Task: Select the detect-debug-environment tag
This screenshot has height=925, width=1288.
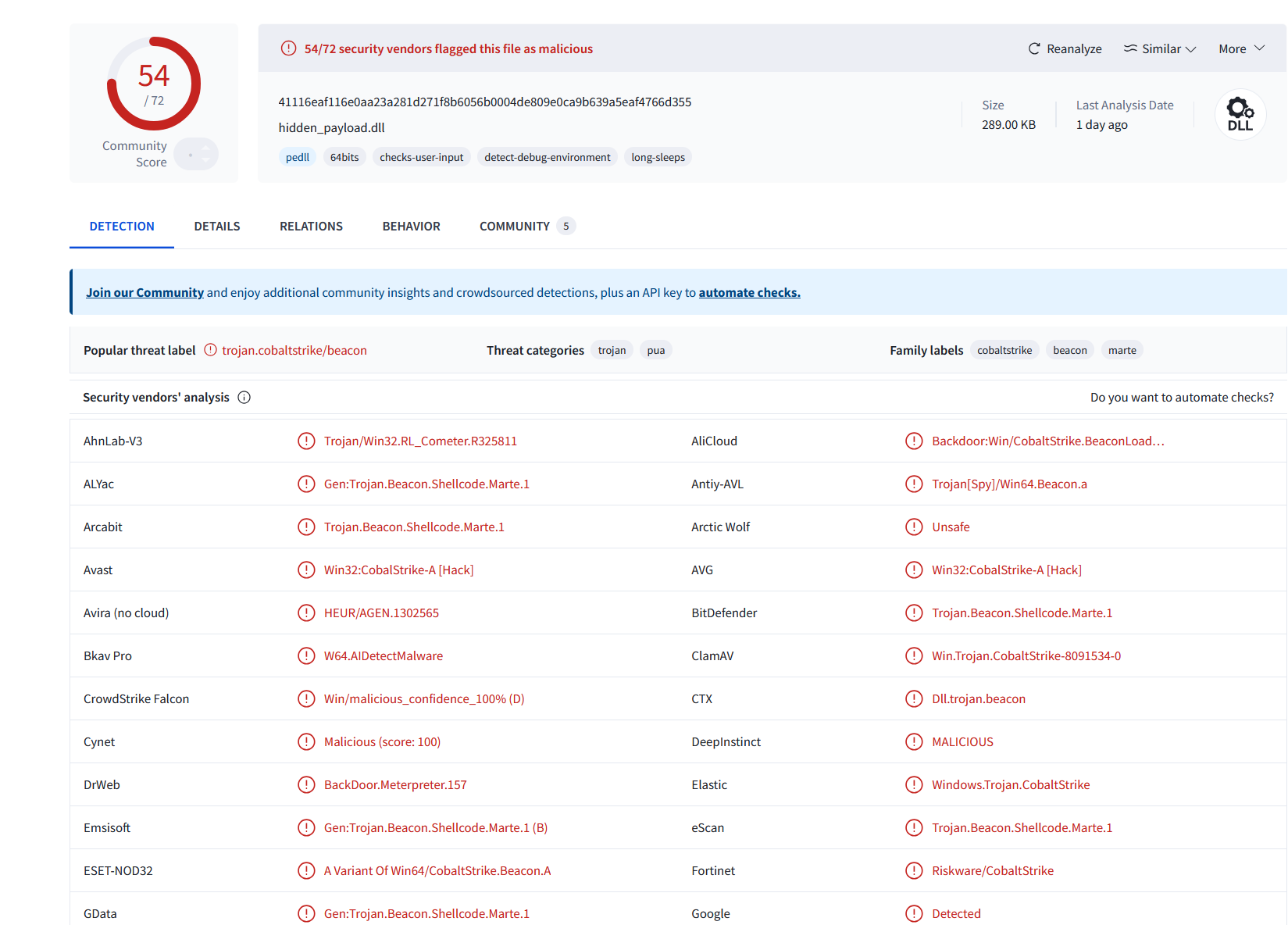Action: (548, 157)
